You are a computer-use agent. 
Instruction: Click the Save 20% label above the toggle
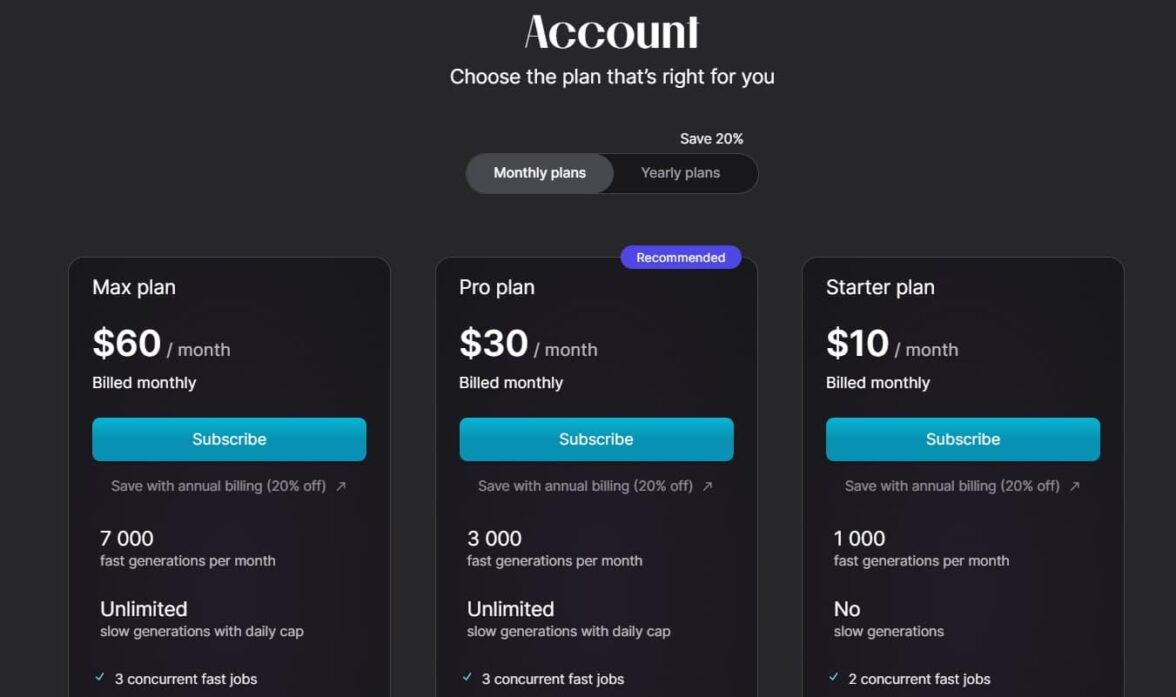click(x=711, y=139)
